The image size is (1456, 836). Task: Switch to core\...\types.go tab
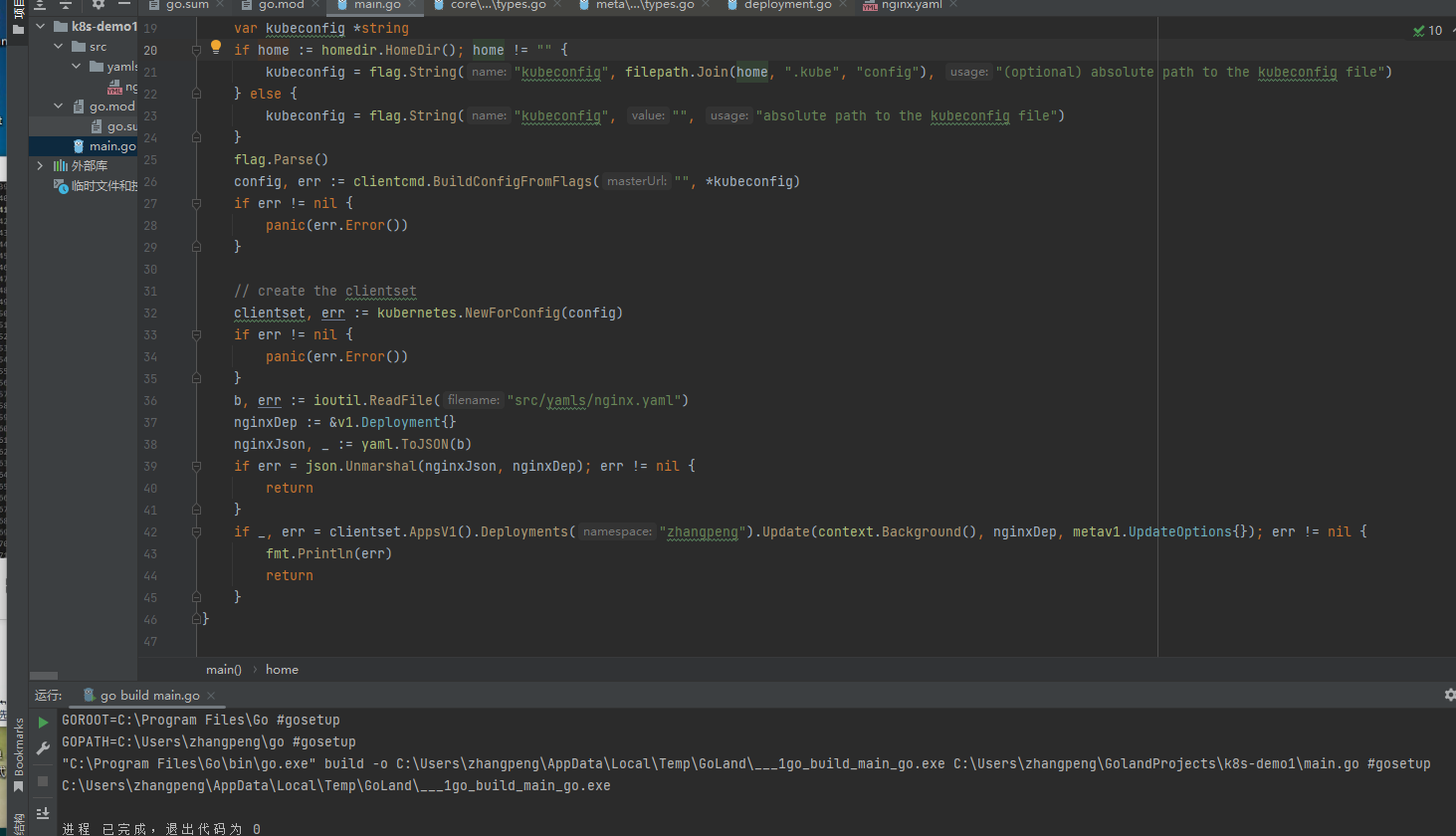[x=498, y=5]
